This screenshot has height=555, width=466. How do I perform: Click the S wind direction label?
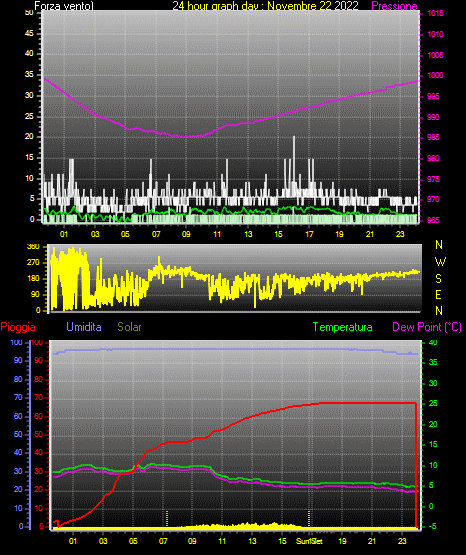point(438,279)
